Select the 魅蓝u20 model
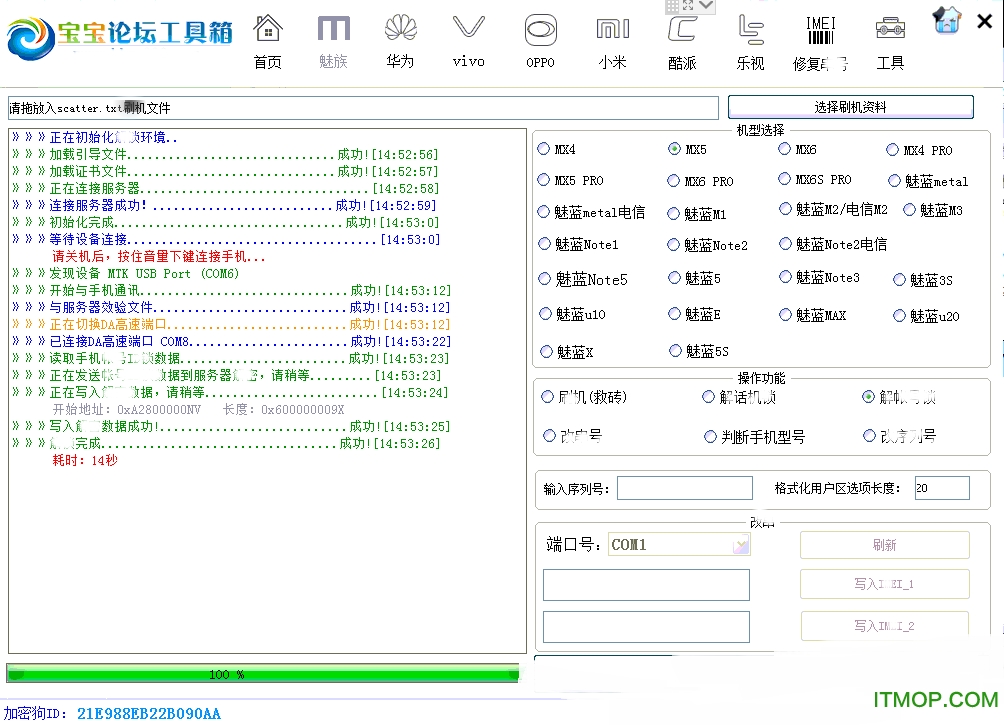Image resolution: width=1004 pixels, height=725 pixels. 900,315
